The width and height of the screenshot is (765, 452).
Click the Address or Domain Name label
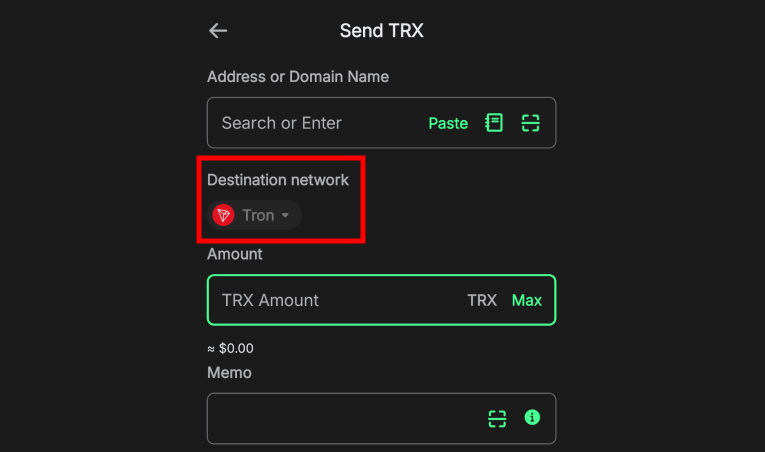click(x=298, y=77)
